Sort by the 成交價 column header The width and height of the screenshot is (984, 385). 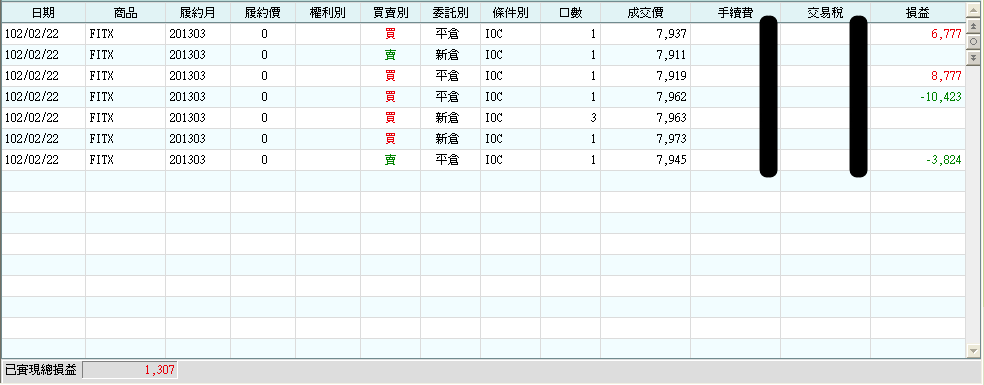[x=645, y=13]
